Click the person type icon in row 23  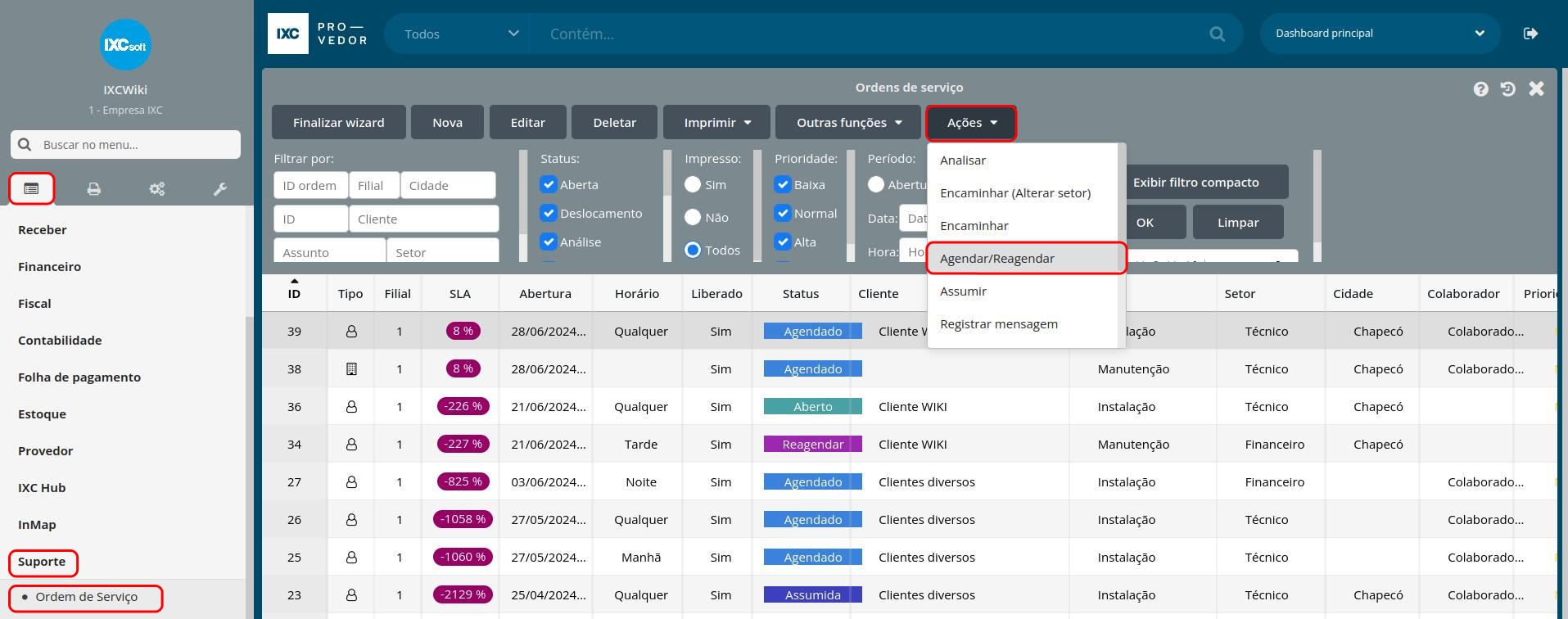(x=351, y=595)
